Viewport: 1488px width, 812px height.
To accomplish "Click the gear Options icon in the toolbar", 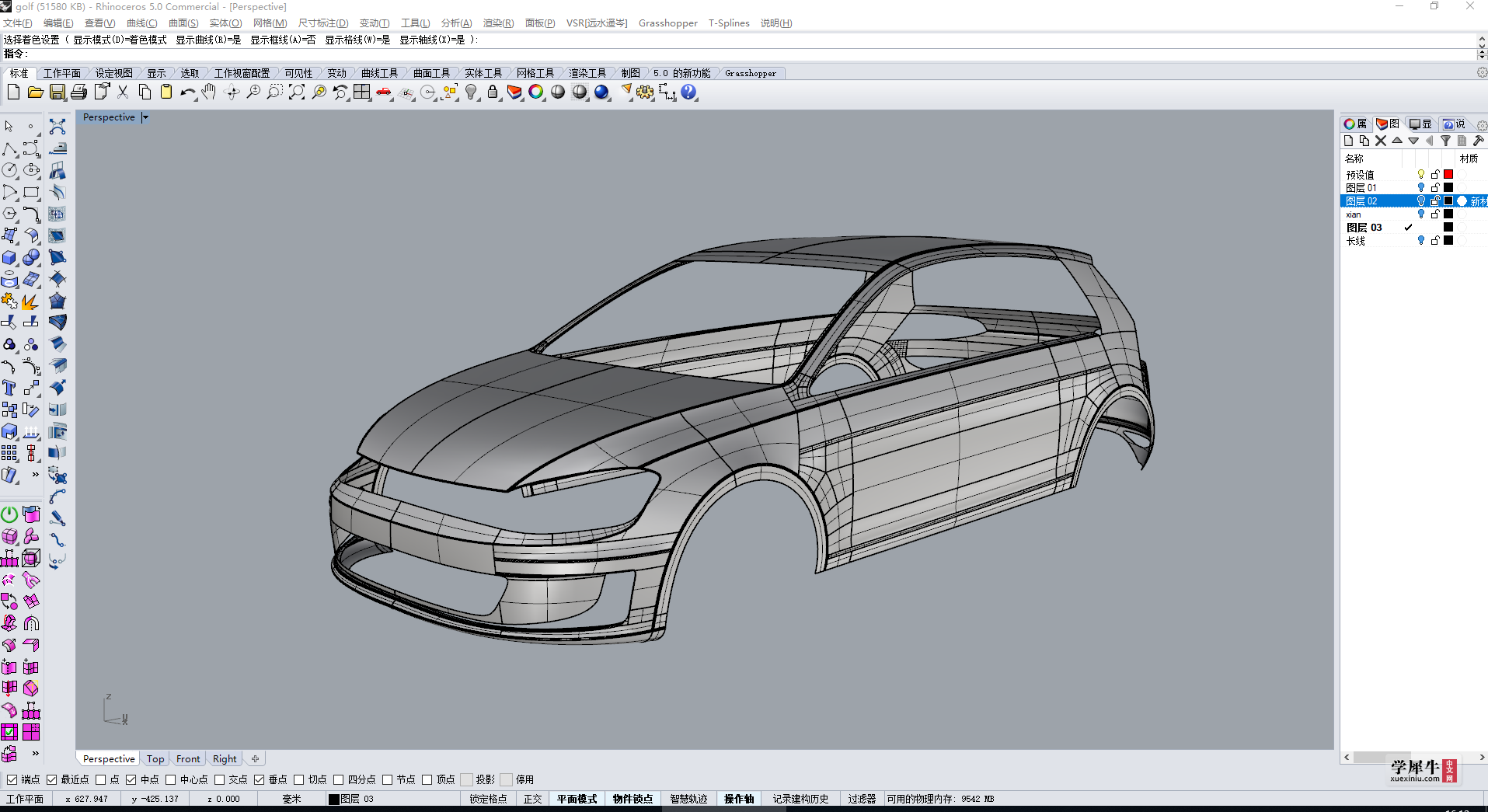I will tap(645, 92).
